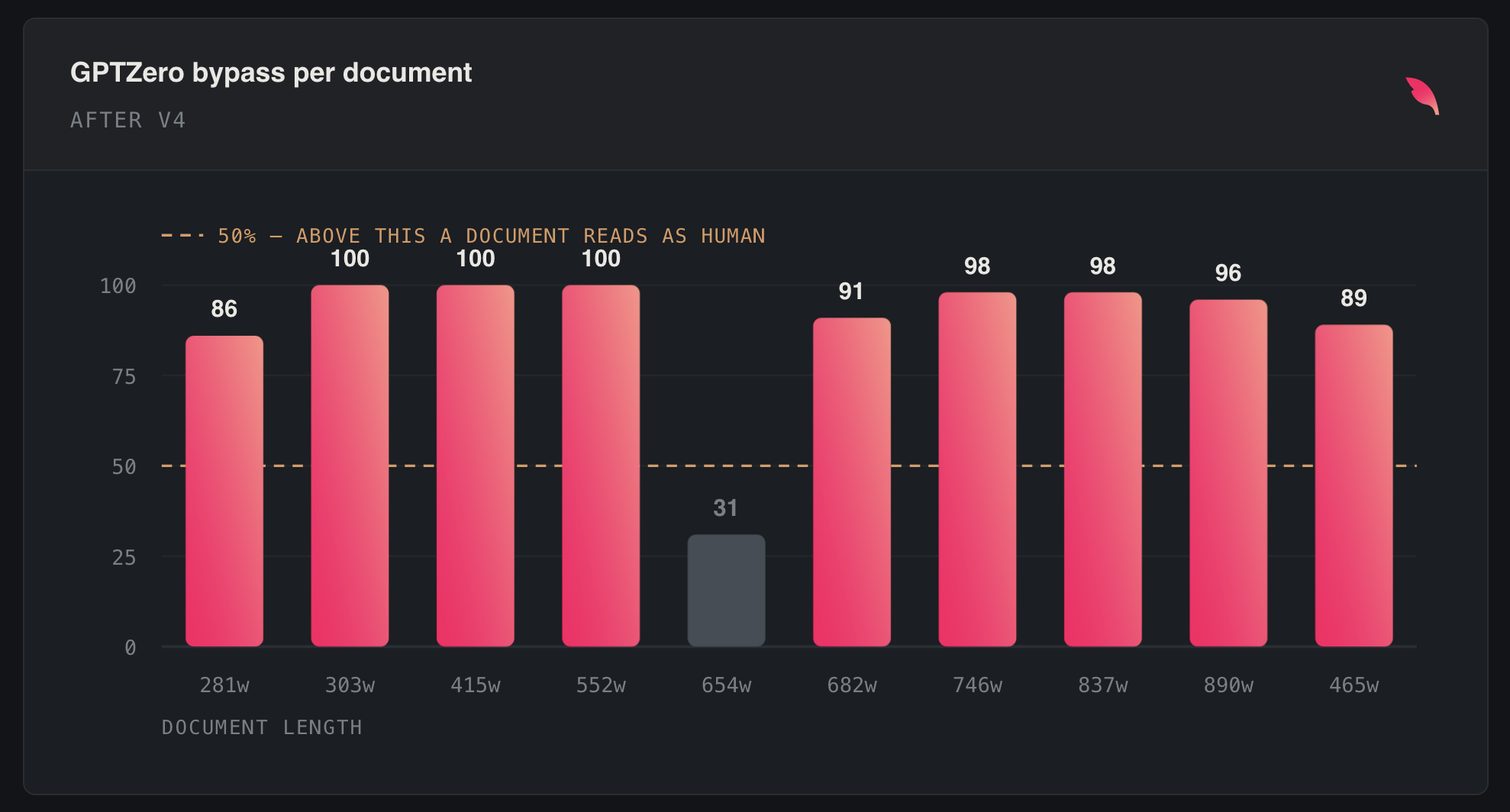Click the '746w' axis label
Viewport: 1510px width, 812px height.
point(977,685)
